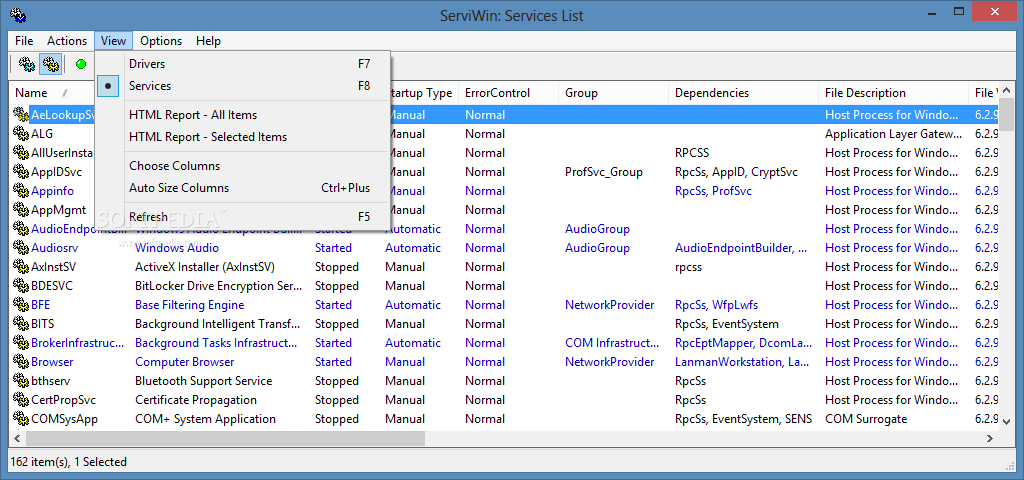Image resolution: width=1024 pixels, height=480 pixels.
Task: Click the gear icon of BITS row
Action: coord(22,323)
